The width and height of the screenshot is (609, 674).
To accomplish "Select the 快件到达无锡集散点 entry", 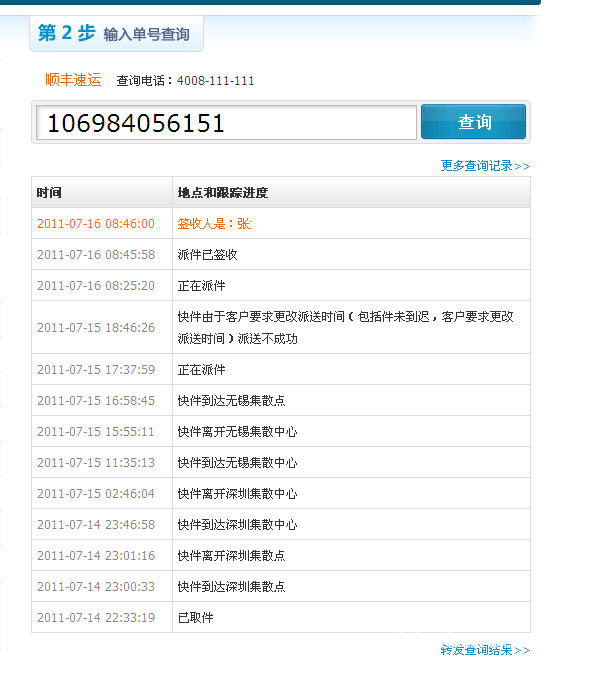I will [231, 401].
